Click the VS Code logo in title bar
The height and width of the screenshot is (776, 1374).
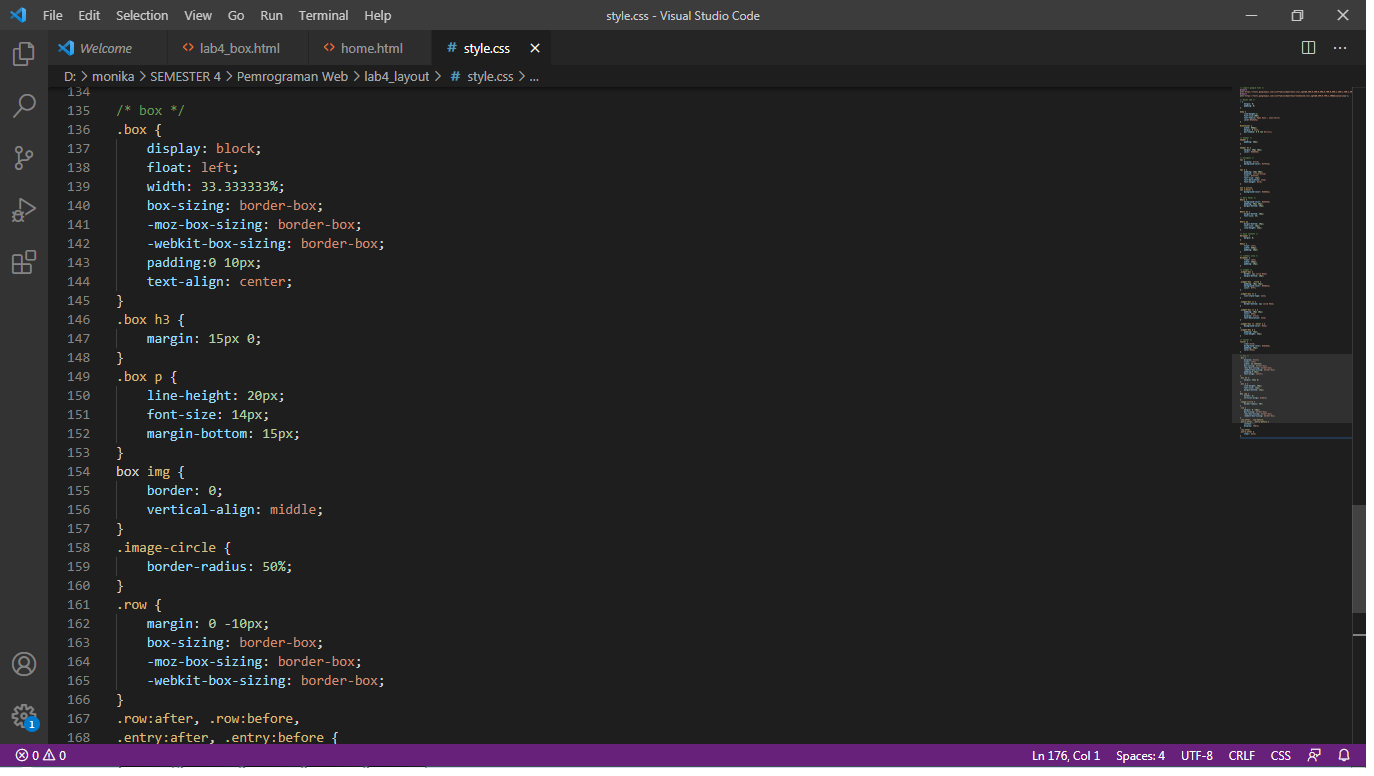tap(18, 15)
